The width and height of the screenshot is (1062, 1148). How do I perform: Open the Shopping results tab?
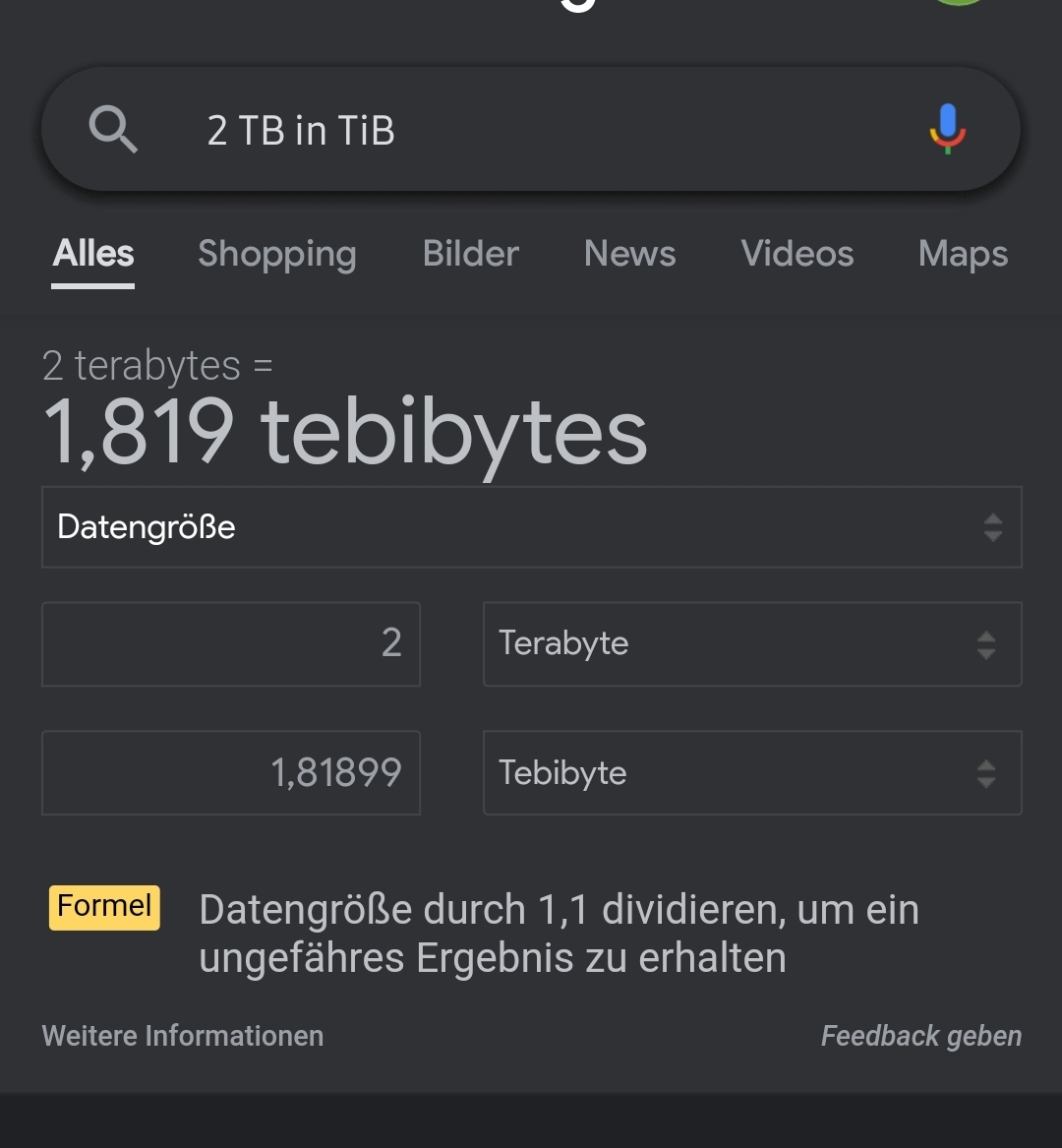[x=277, y=254]
